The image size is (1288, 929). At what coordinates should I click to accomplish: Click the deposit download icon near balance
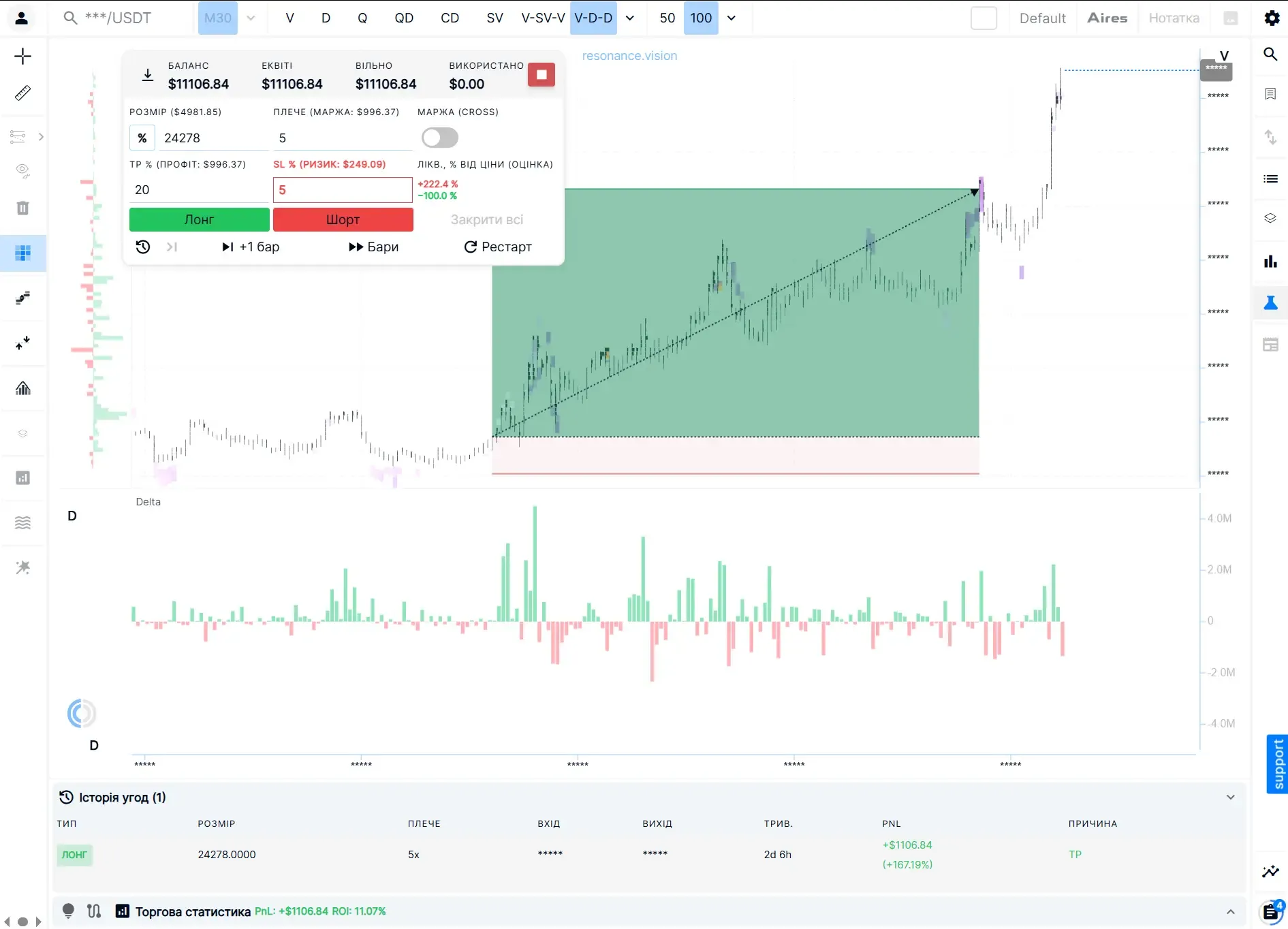(147, 75)
